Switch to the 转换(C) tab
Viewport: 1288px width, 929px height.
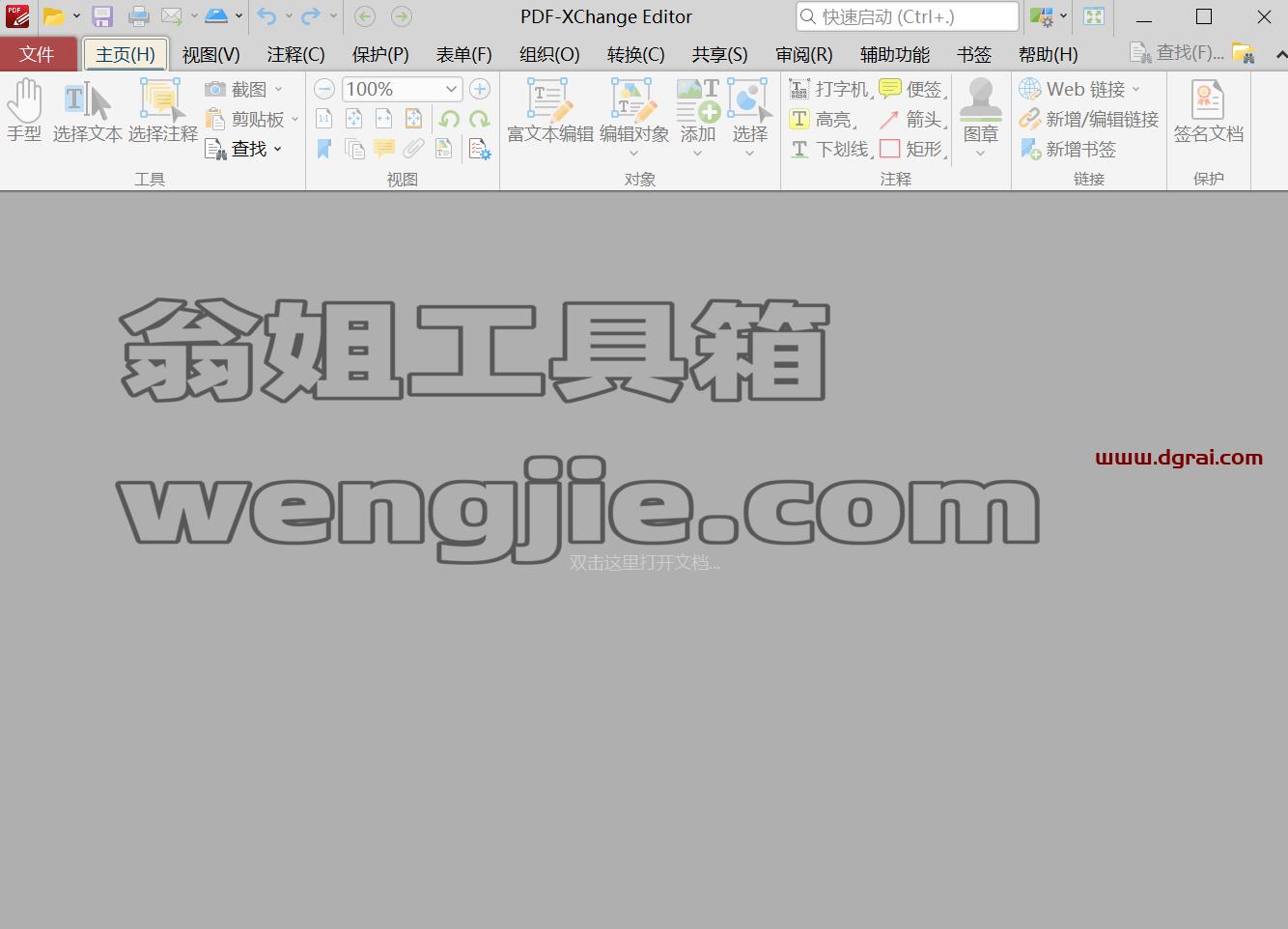[x=635, y=54]
